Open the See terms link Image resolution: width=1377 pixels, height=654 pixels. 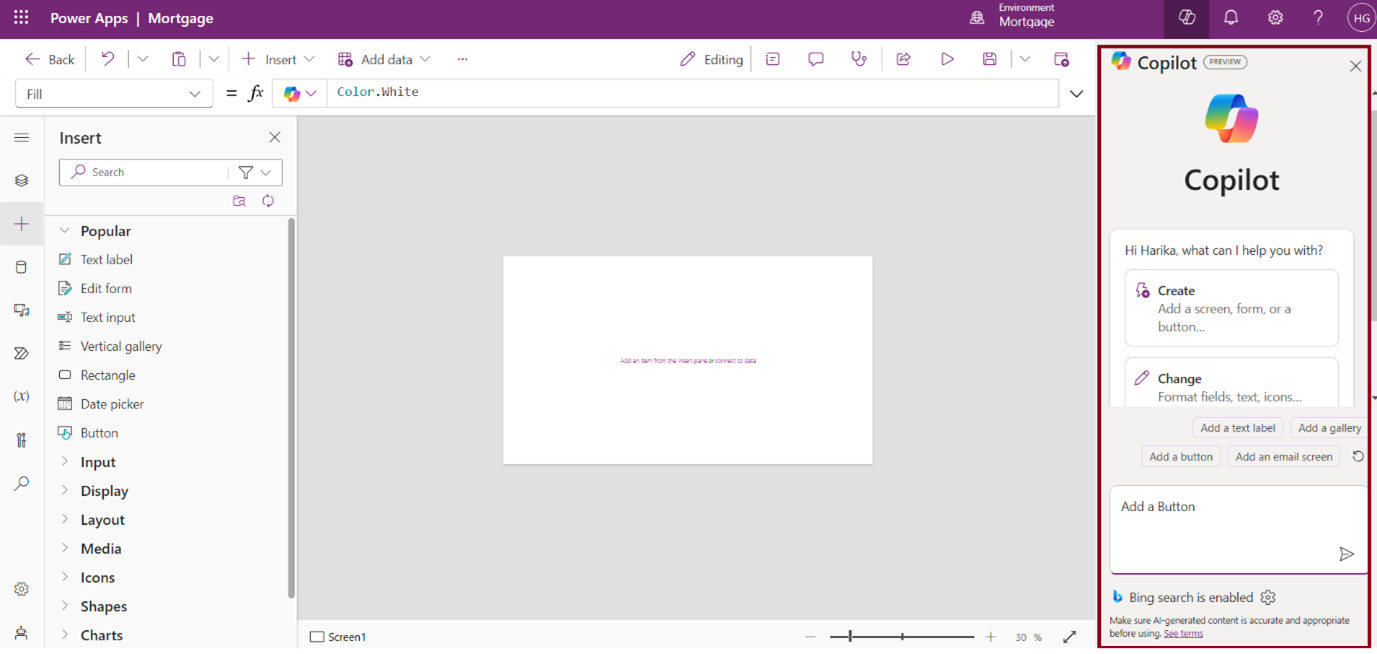[1183, 634]
